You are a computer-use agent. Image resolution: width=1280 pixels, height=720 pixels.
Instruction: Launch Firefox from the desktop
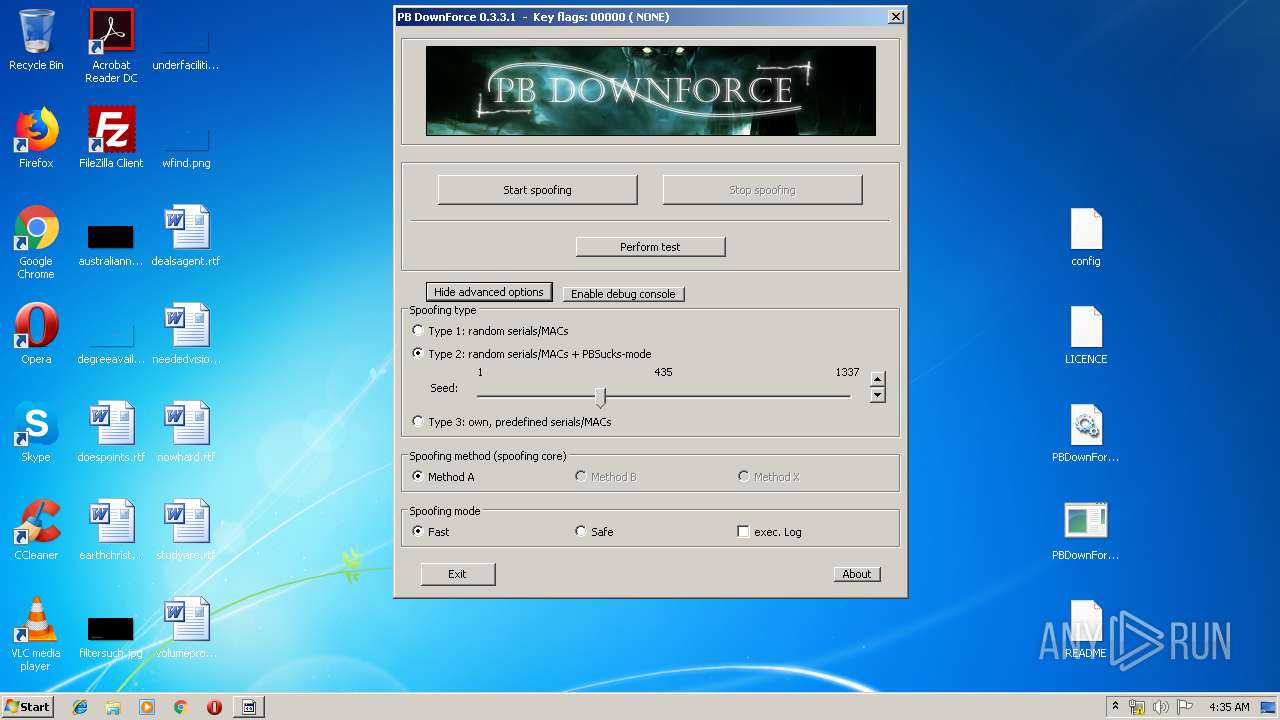(x=36, y=138)
